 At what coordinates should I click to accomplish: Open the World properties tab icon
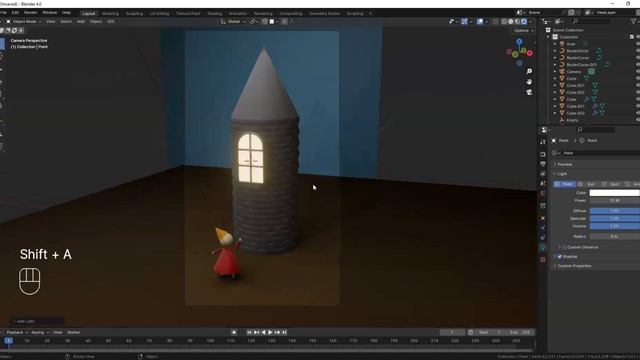coord(543,193)
